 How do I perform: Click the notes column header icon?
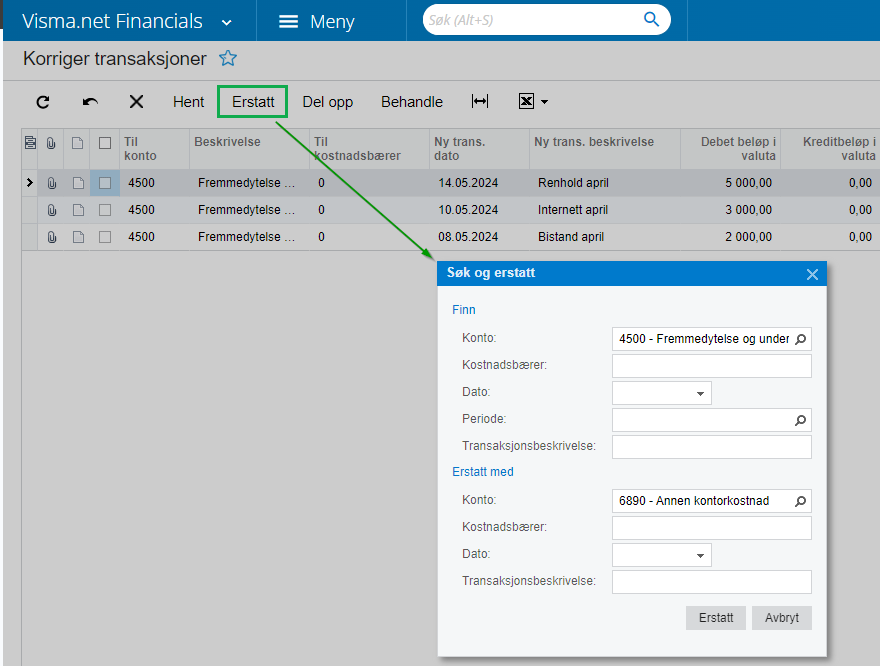pos(77,143)
